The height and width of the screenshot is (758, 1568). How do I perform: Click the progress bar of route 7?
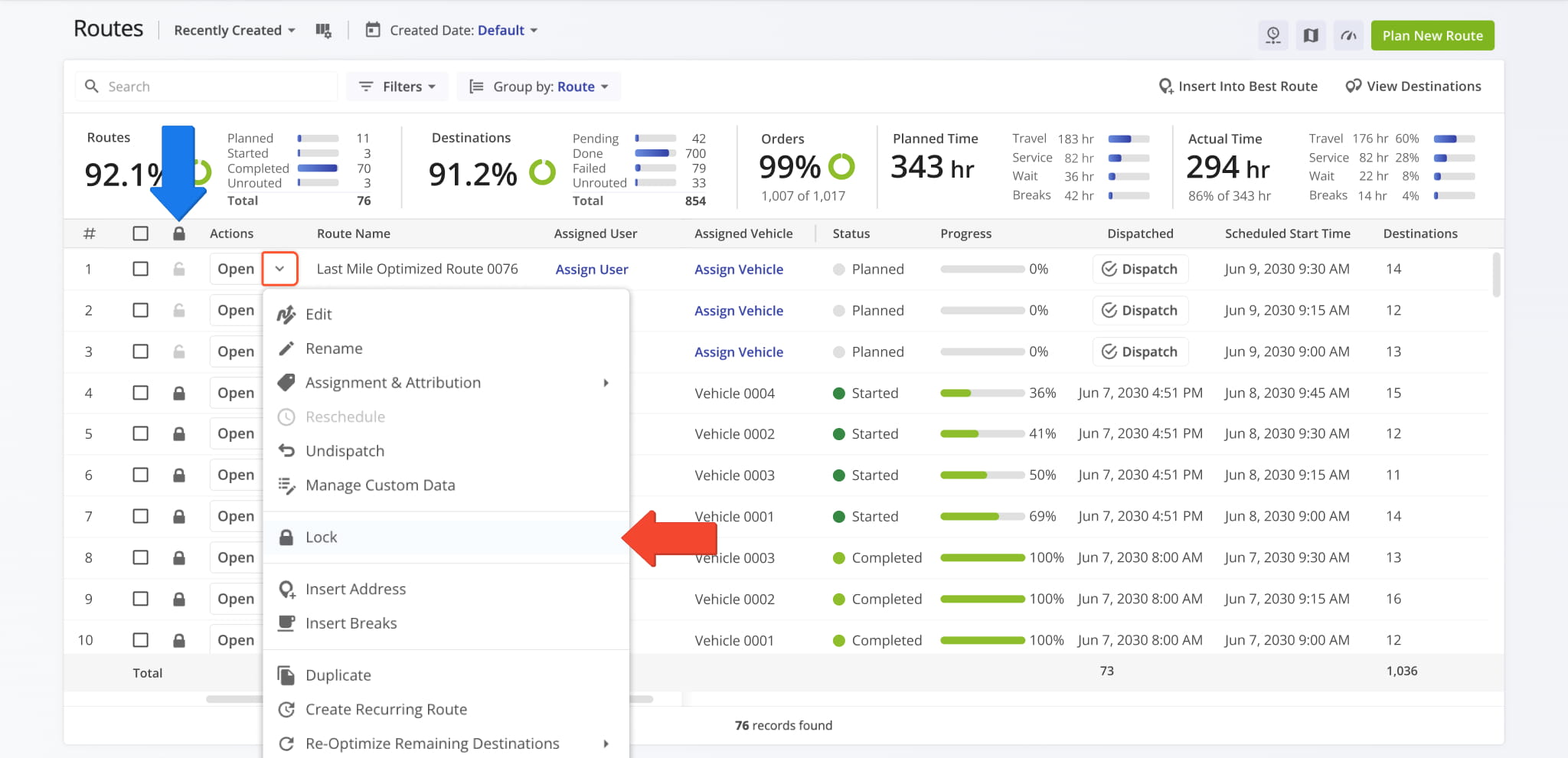point(982,517)
